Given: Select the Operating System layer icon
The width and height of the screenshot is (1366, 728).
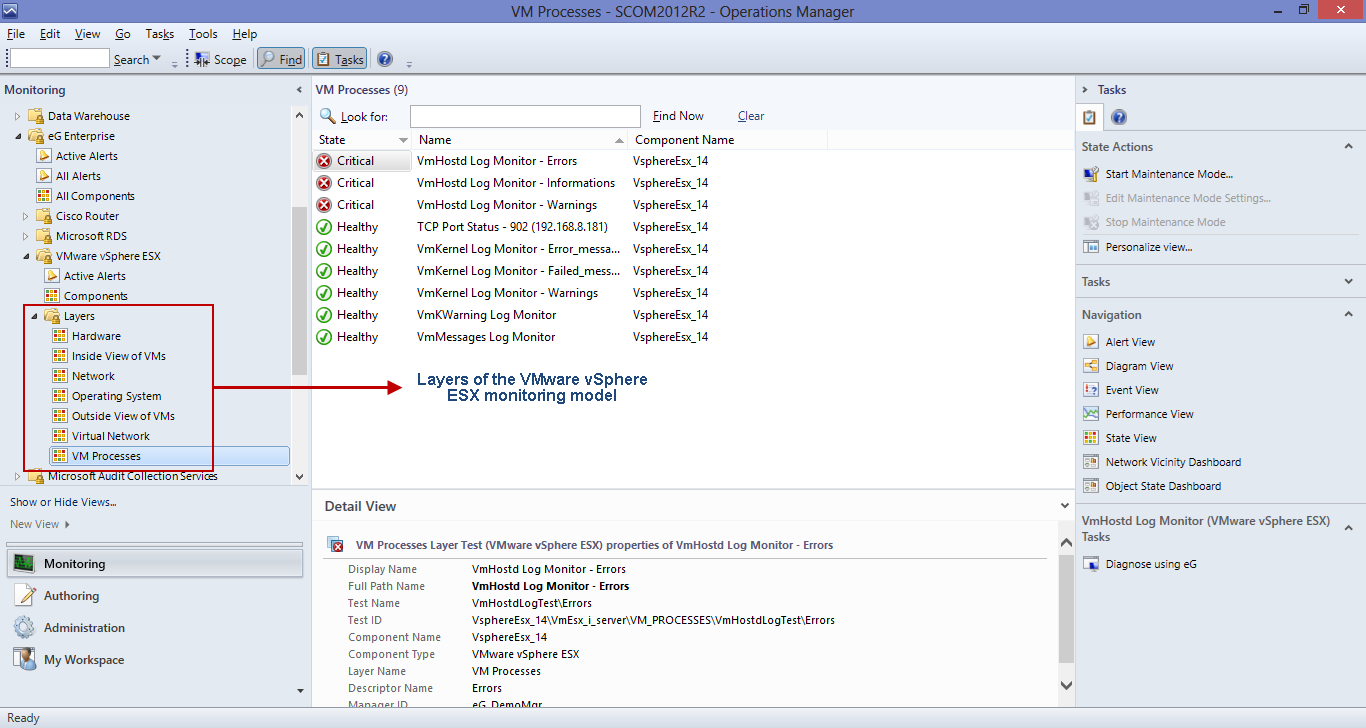Looking at the screenshot, I should pyautogui.click(x=60, y=396).
